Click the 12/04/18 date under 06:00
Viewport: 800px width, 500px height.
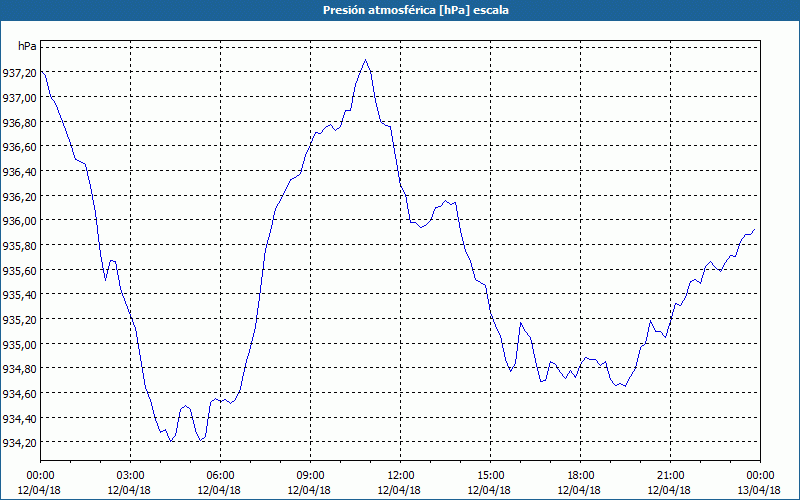coord(219,490)
